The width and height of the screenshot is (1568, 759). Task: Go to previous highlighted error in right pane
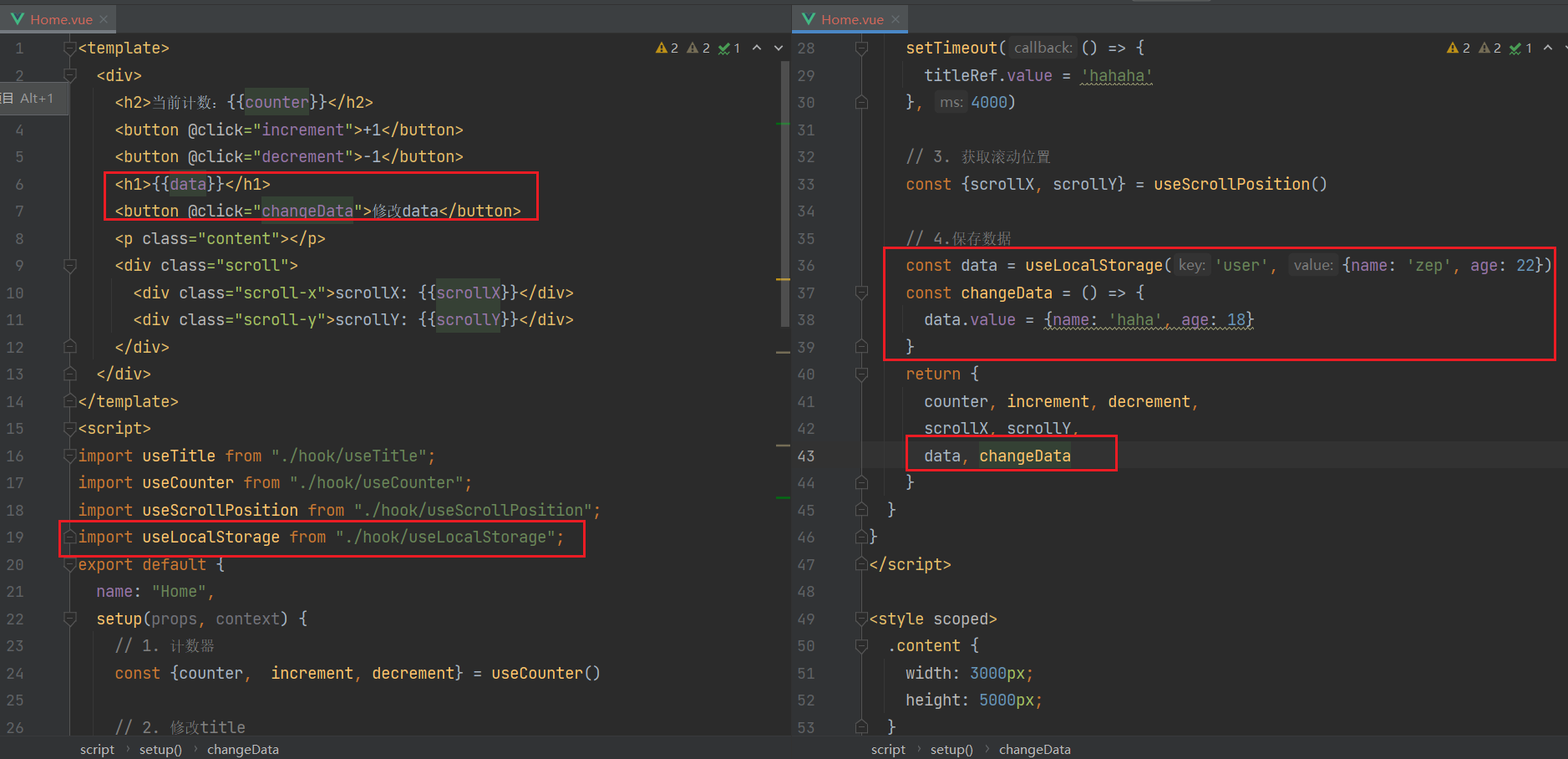pyautogui.click(x=1548, y=48)
